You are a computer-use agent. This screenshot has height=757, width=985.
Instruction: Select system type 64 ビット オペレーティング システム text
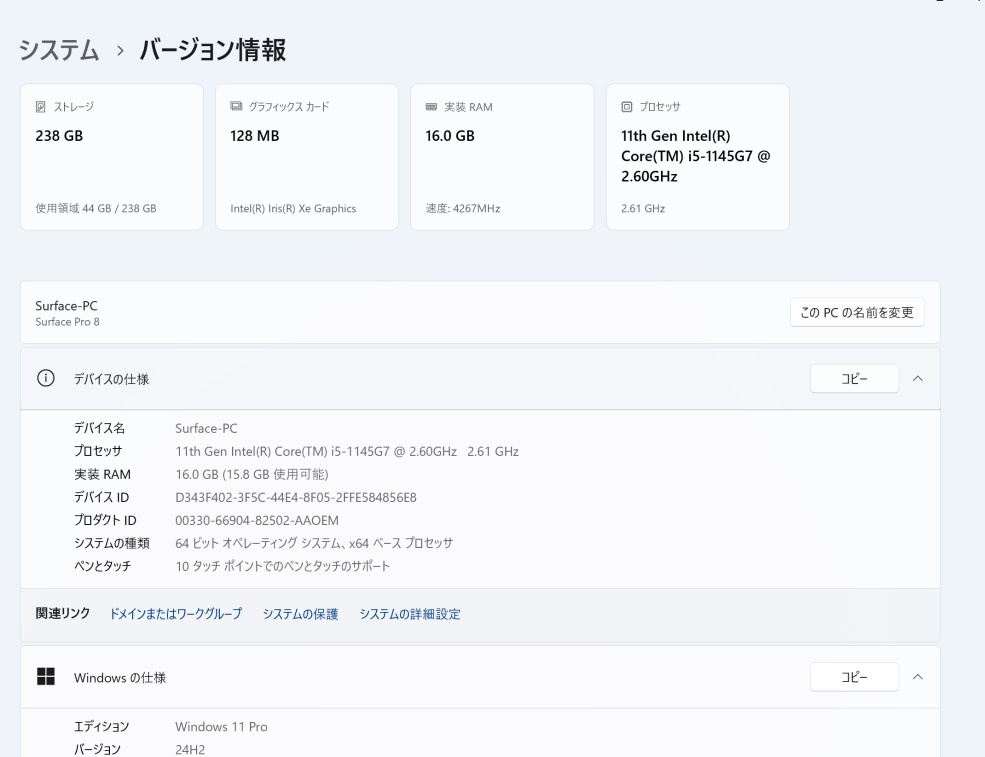click(314, 543)
